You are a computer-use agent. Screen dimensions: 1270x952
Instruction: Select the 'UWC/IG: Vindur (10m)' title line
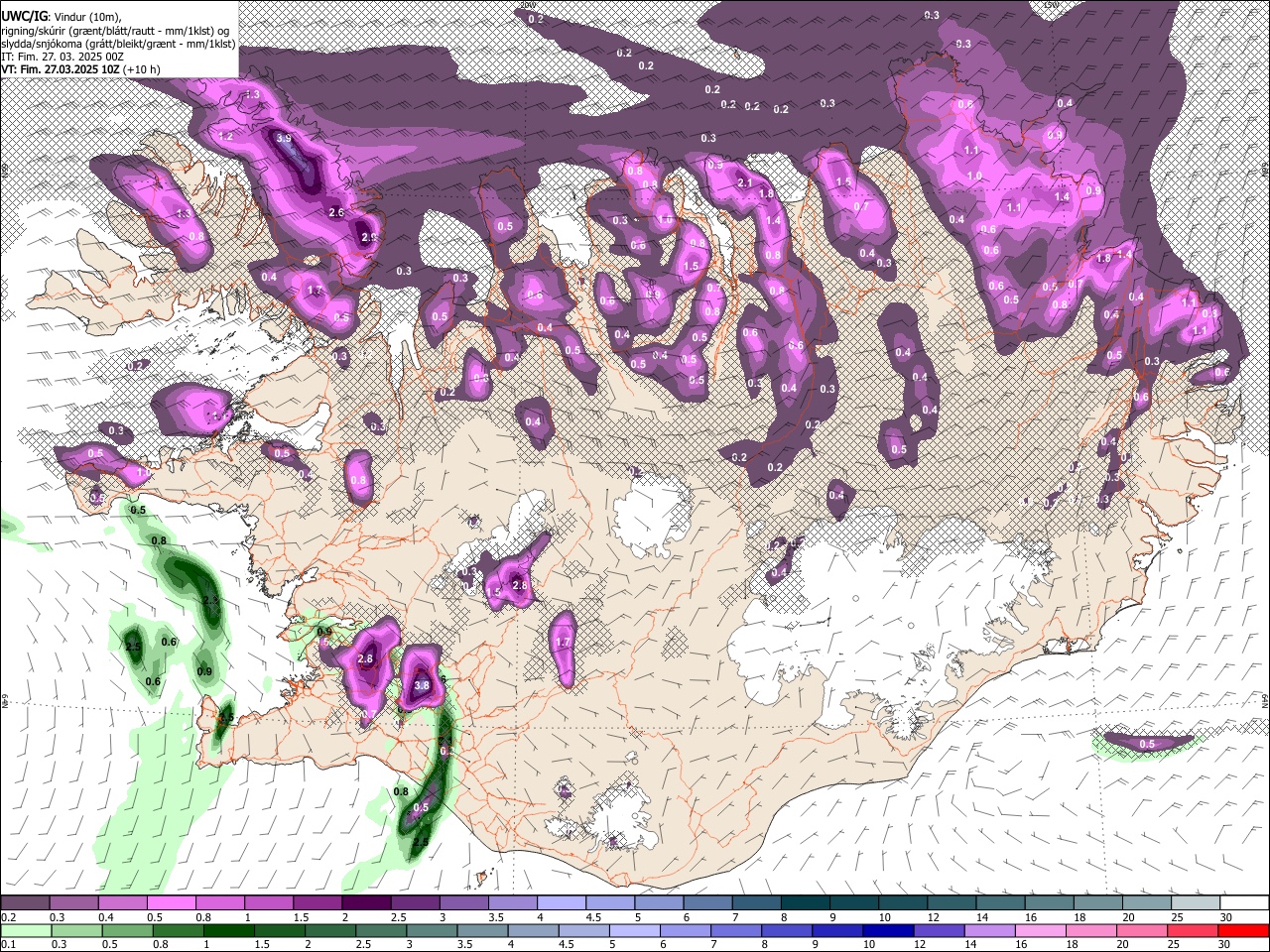click(x=61, y=17)
